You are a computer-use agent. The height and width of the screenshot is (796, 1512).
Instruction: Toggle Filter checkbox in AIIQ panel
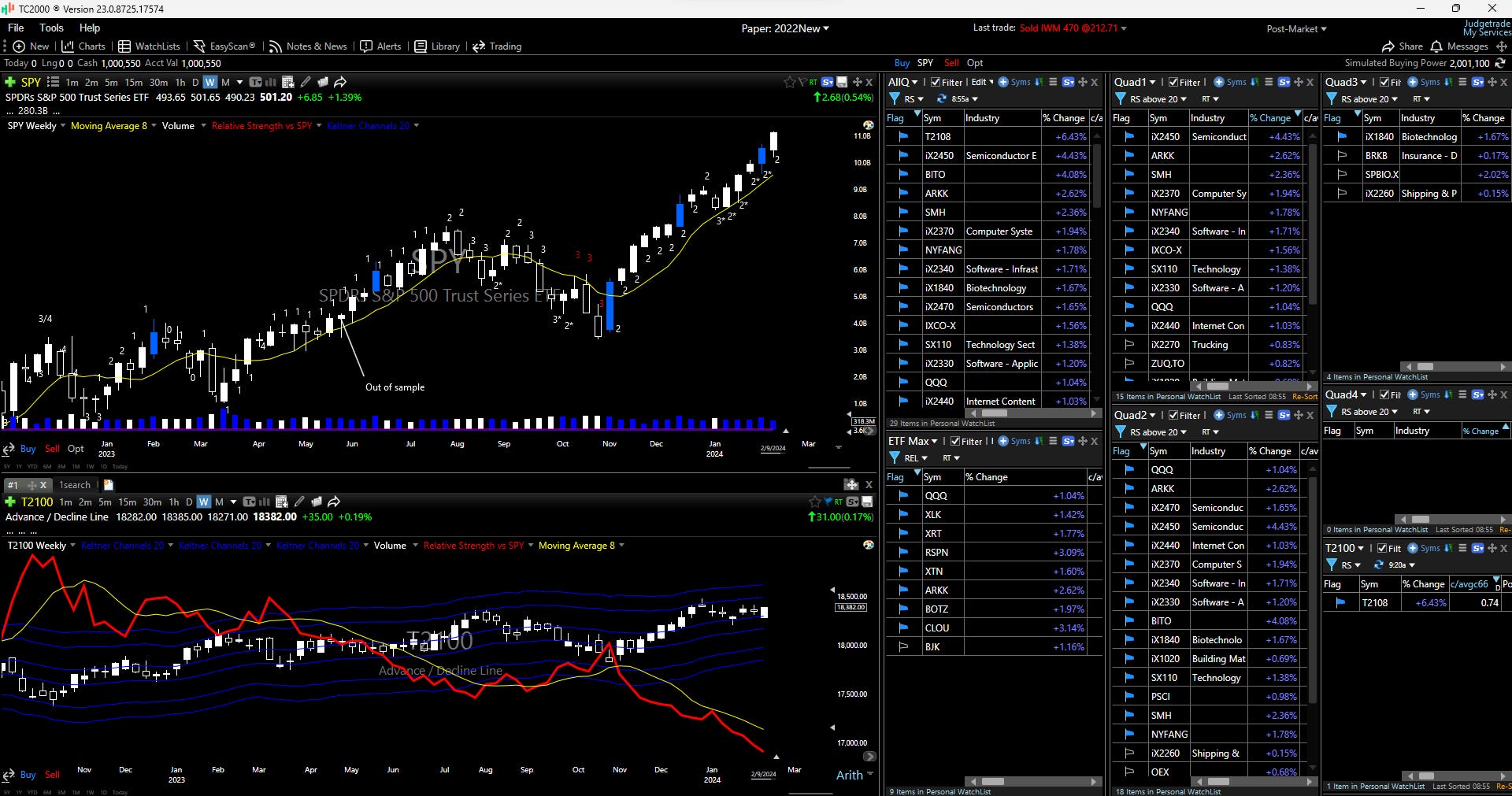[936, 82]
